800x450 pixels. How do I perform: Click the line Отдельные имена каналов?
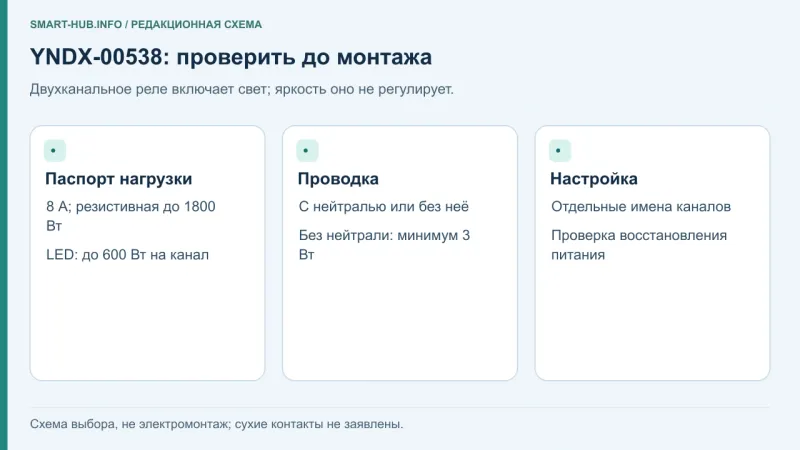click(x=641, y=207)
